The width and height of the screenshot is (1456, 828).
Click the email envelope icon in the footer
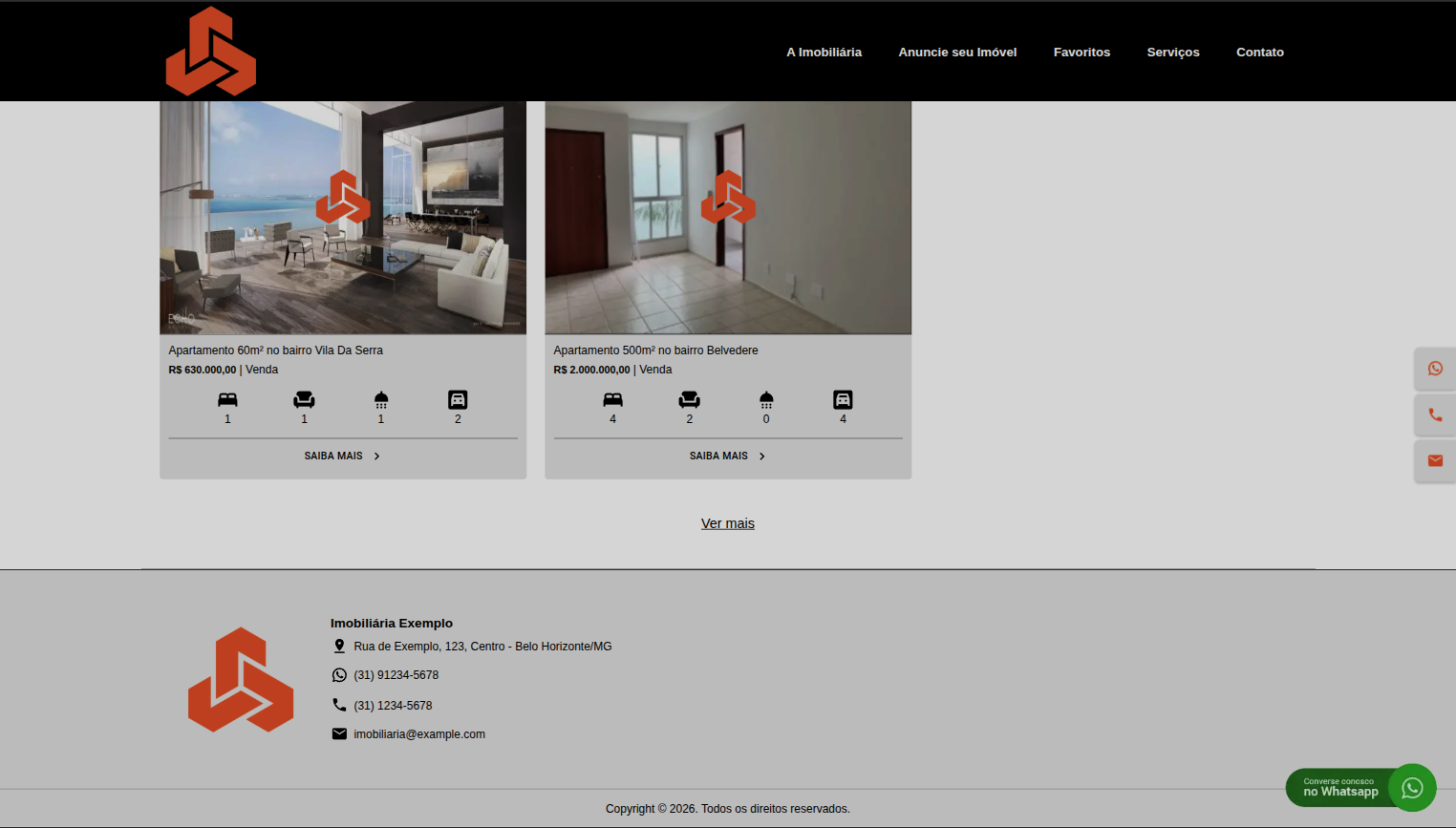[340, 733]
